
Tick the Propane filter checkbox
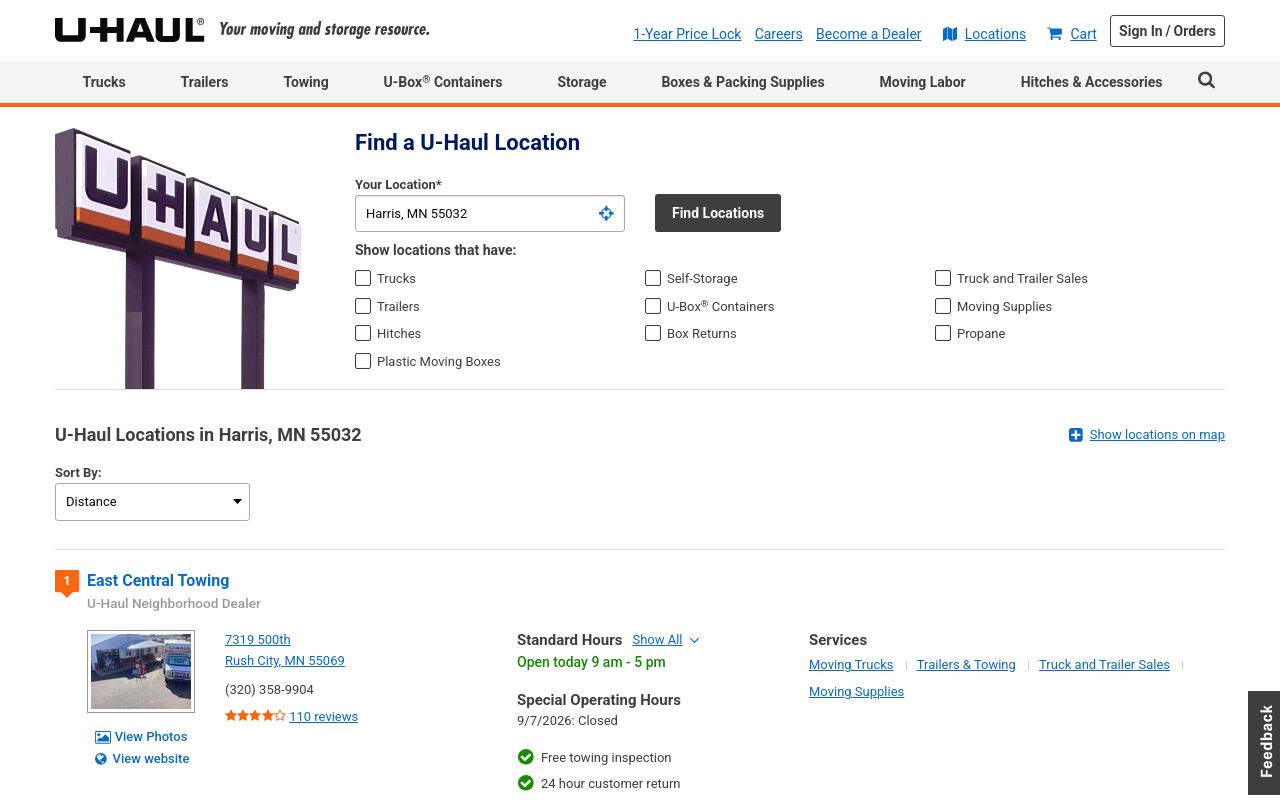tap(943, 333)
